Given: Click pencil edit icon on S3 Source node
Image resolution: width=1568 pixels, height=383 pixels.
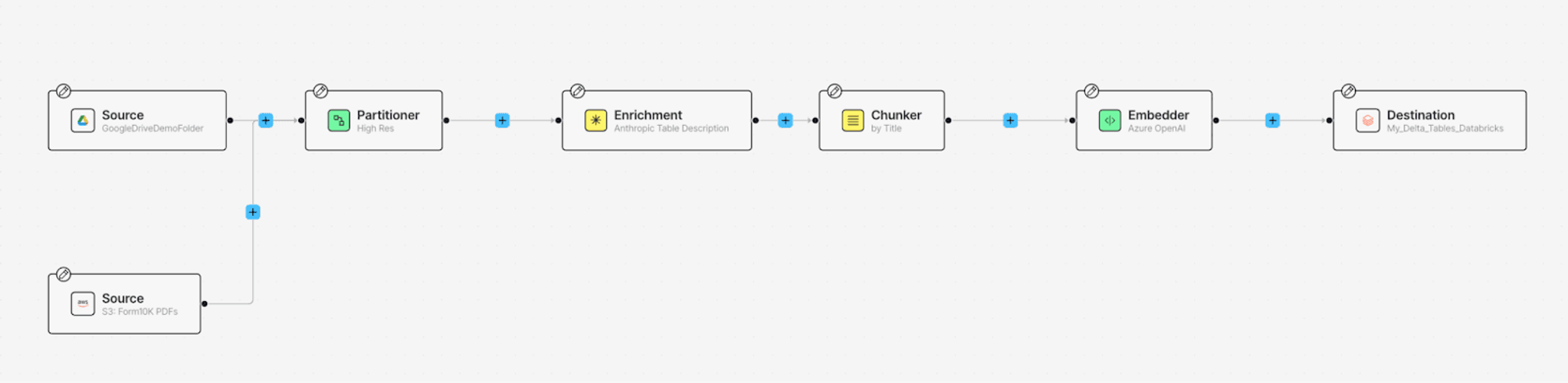Looking at the screenshot, I should [x=64, y=274].
